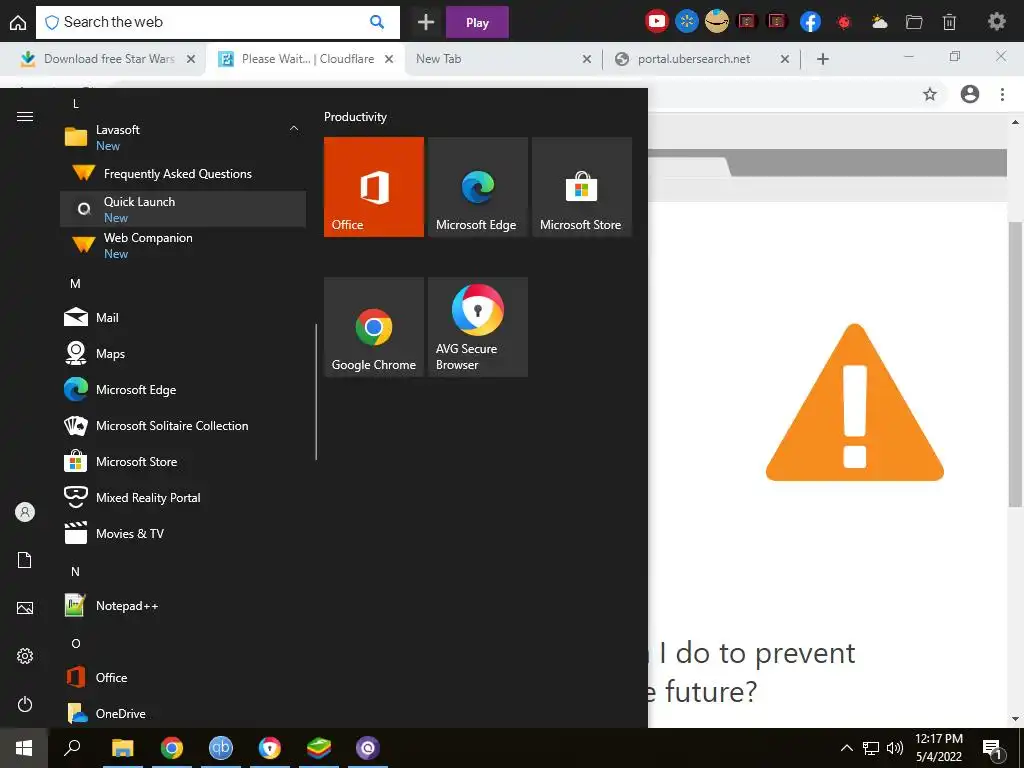1024x768 pixels.
Task: Open the browser profile avatar
Action: pyautogui.click(x=970, y=94)
